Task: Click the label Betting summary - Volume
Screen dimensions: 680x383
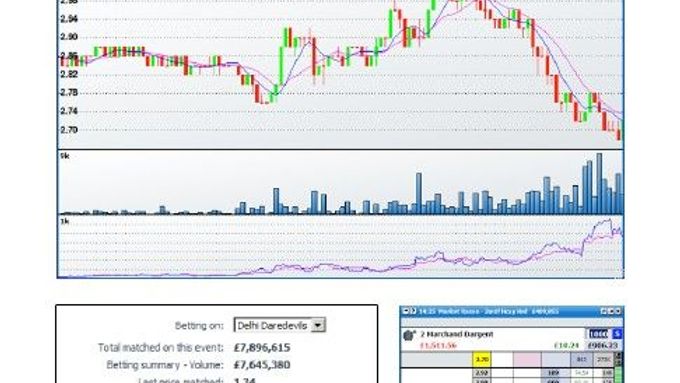Action: (165, 365)
